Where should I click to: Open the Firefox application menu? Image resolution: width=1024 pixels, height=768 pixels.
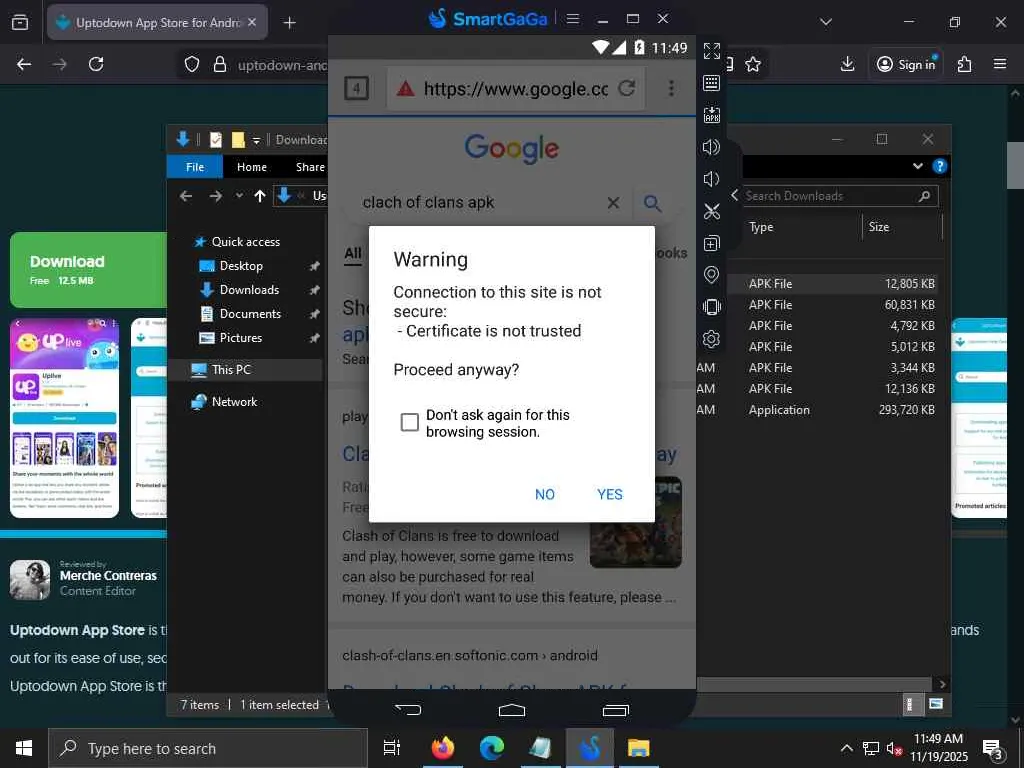[x=1000, y=64]
